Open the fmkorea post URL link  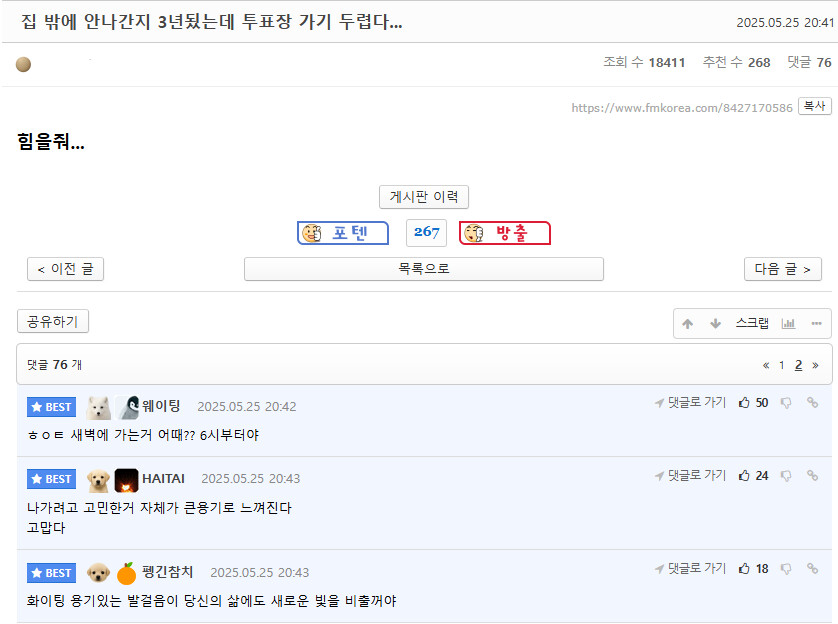tap(682, 108)
